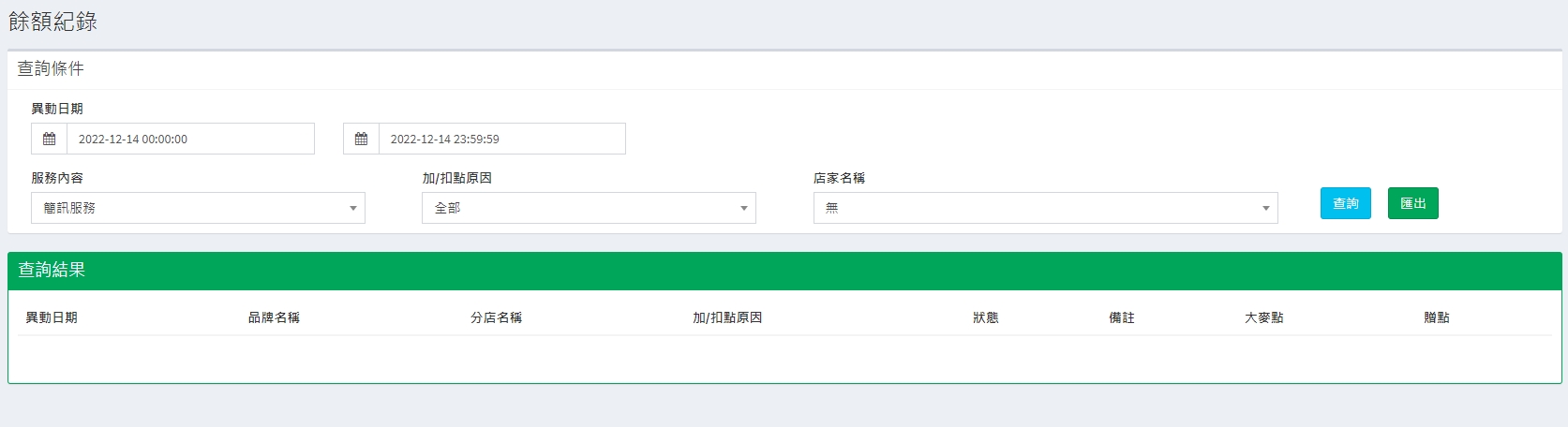Click the end date field 2022-12-14 23:59:59

tap(501, 139)
